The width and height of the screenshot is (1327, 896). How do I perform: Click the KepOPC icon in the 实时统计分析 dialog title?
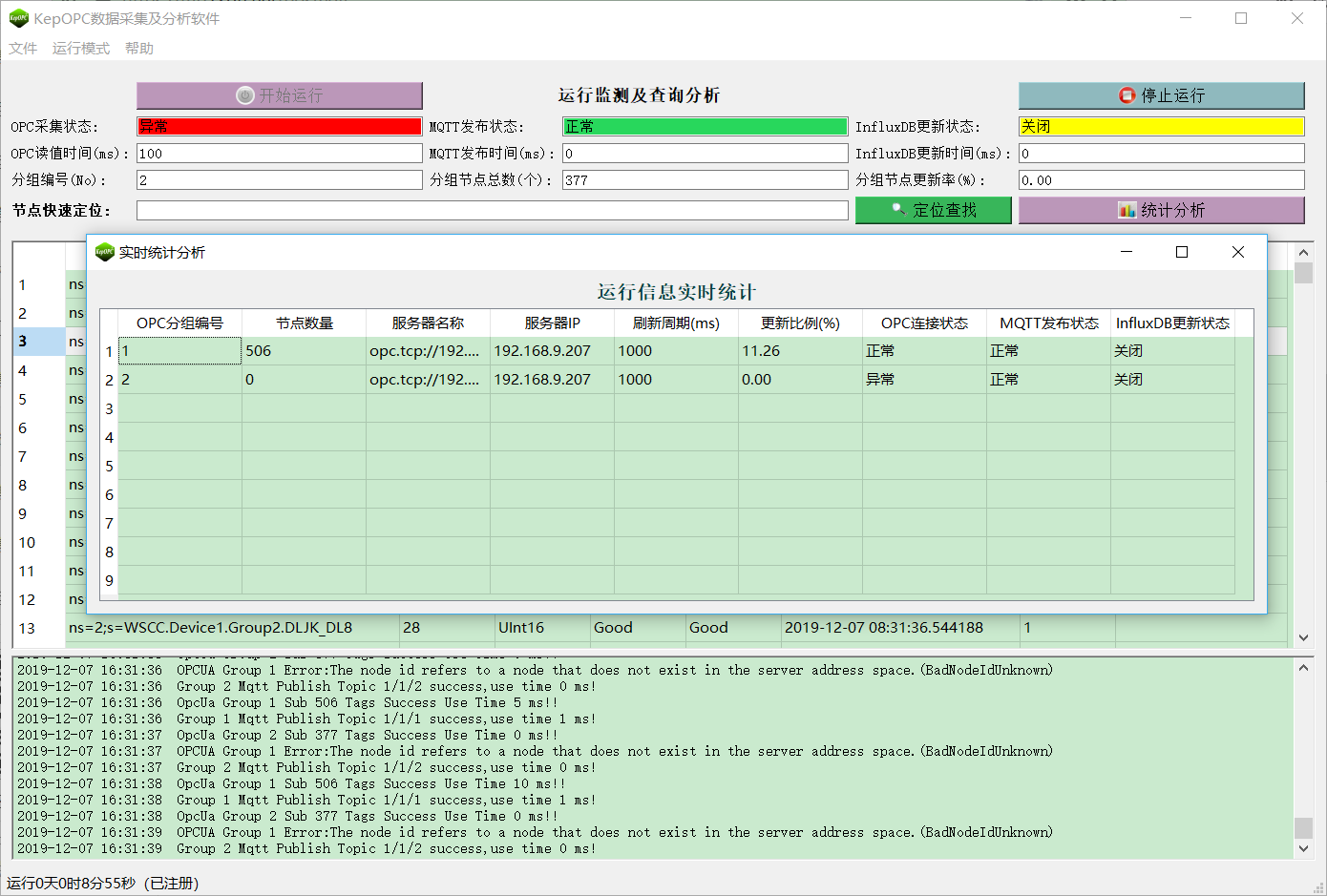coord(104,252)
